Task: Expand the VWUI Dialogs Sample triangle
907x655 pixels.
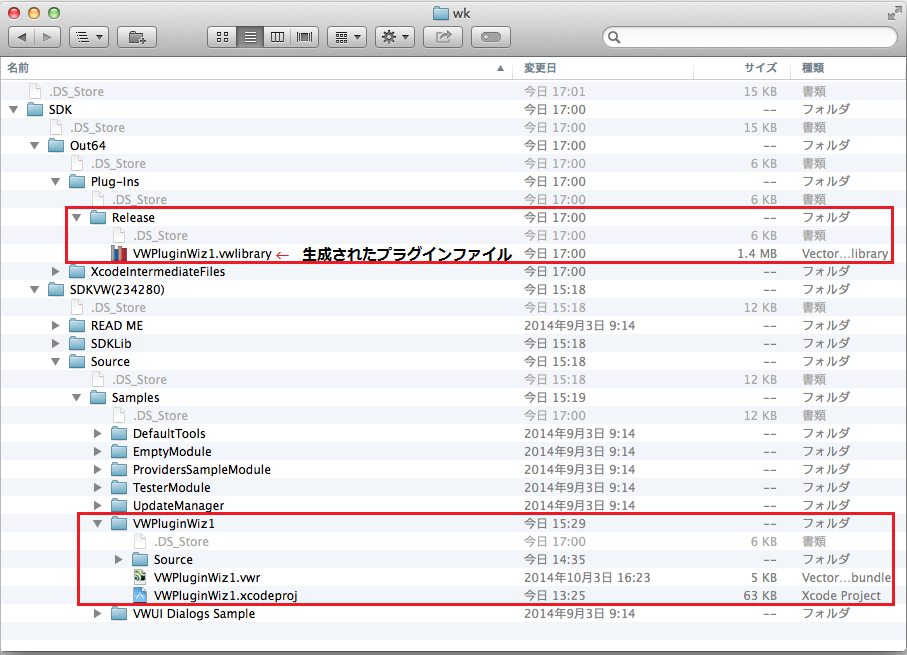Action: (x=98, y=614)
